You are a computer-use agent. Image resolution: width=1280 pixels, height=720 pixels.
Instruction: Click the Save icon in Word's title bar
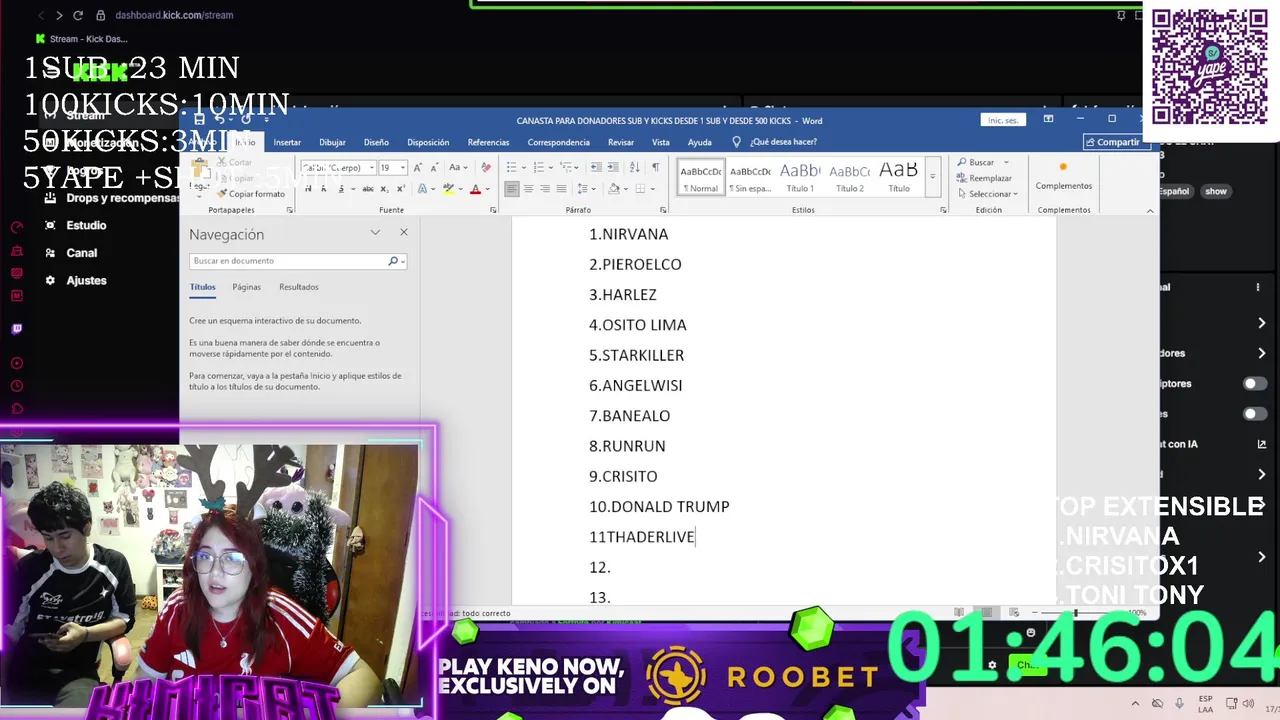click(199, 120)
